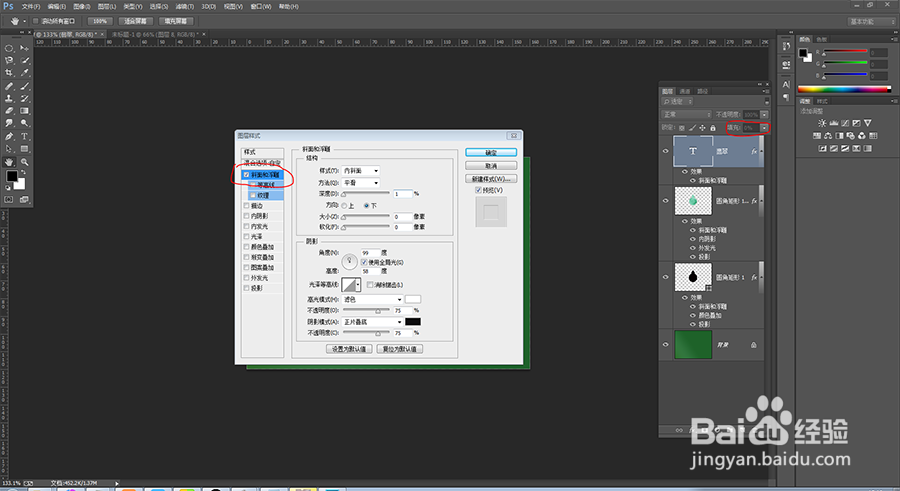Screen dimensions: 900x491
Task: Click the color spectrum ramp bar
Action: pyautogui.click(x=844, y=89)
